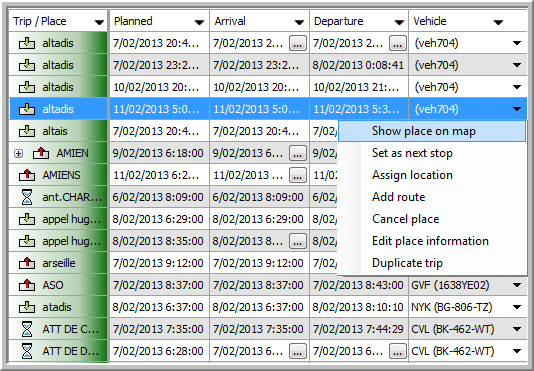Click departure ellipsis button in first altadis row
The image size is (534, 371).
point(398,43)
